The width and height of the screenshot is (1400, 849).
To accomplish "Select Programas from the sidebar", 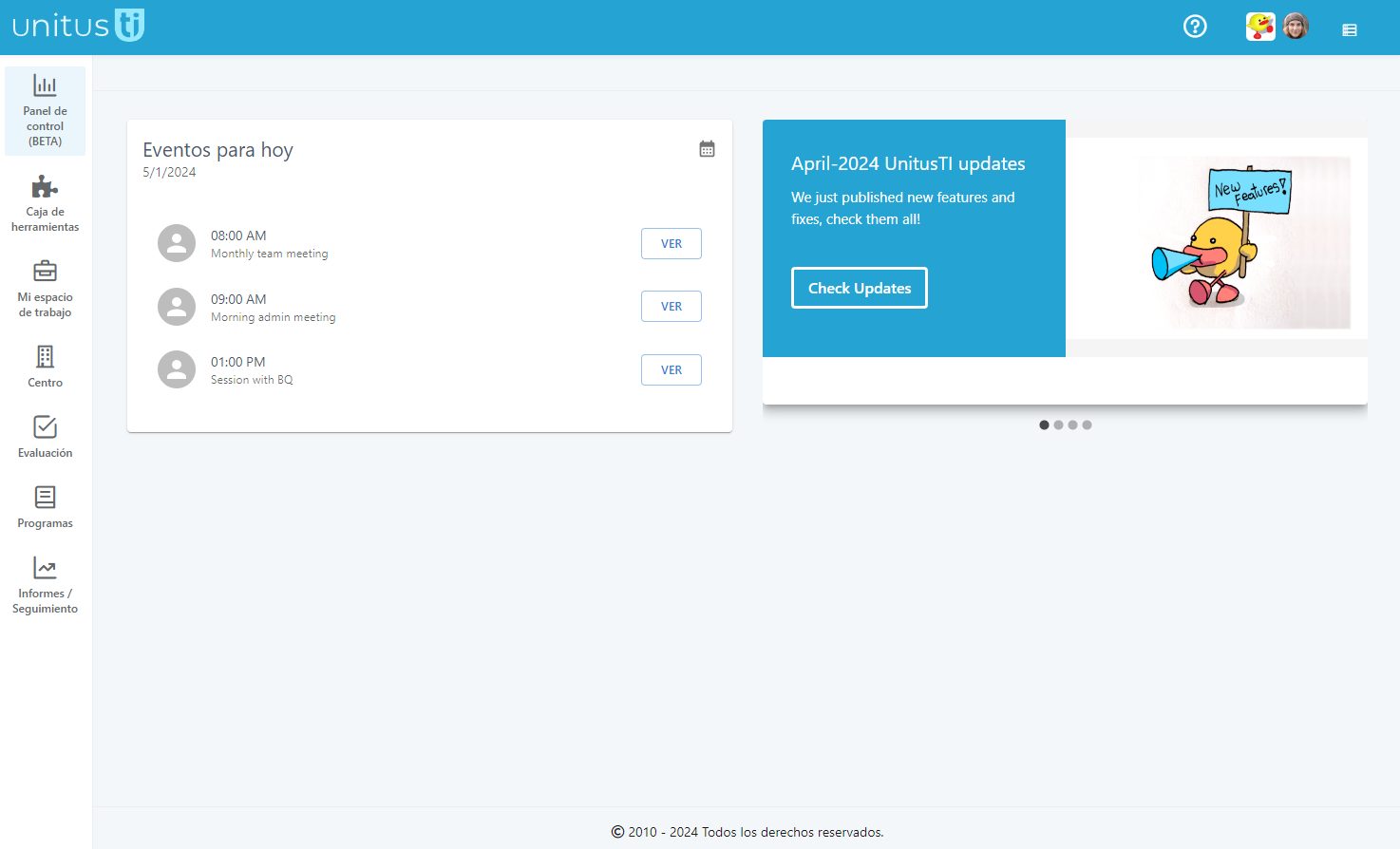I will (45, 506).
